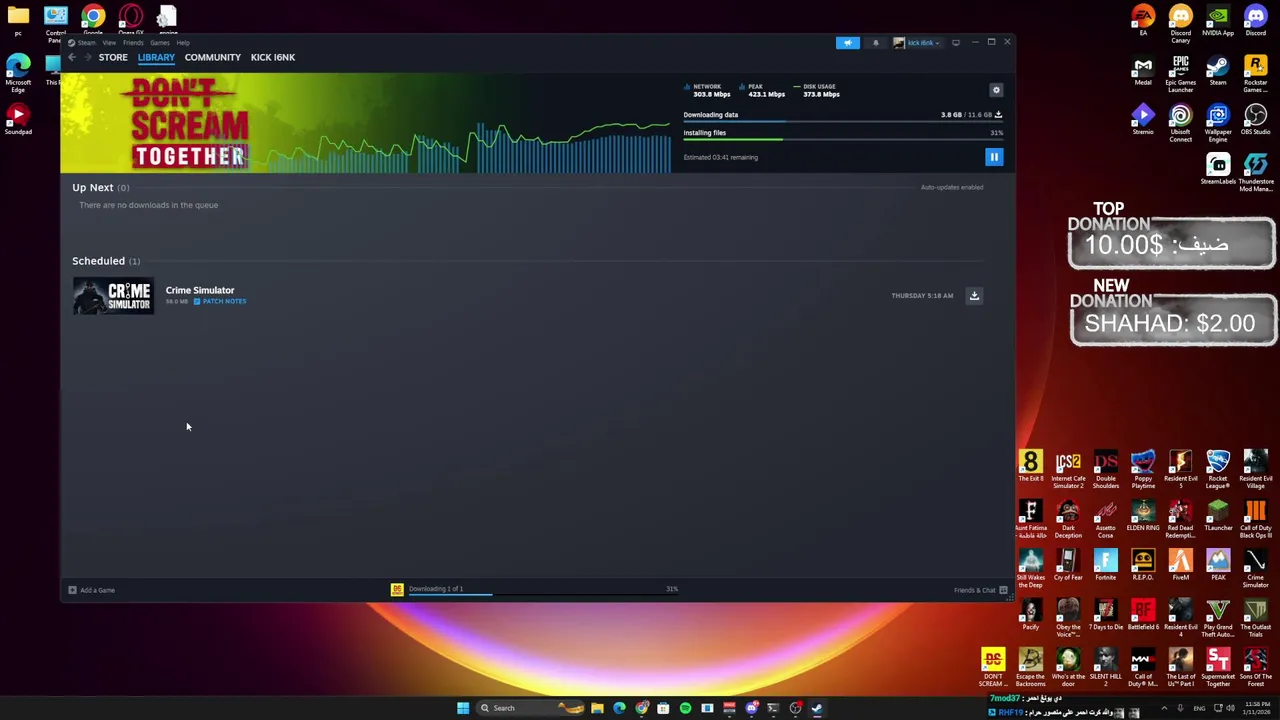This screenshot has height=720, width=1280.
Task: Open the Games menu in Steam
Action: pos(160,43)
